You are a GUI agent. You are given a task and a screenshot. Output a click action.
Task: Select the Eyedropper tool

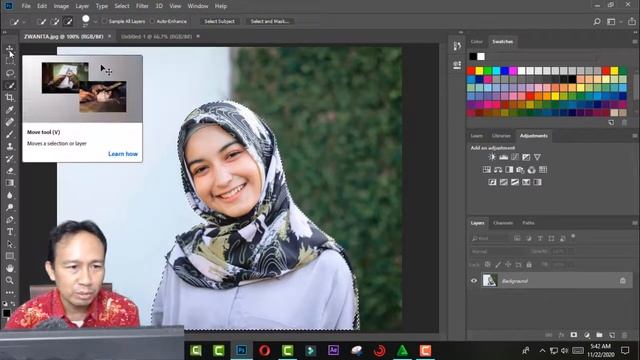pyautogui.click(x=10, y=110)
